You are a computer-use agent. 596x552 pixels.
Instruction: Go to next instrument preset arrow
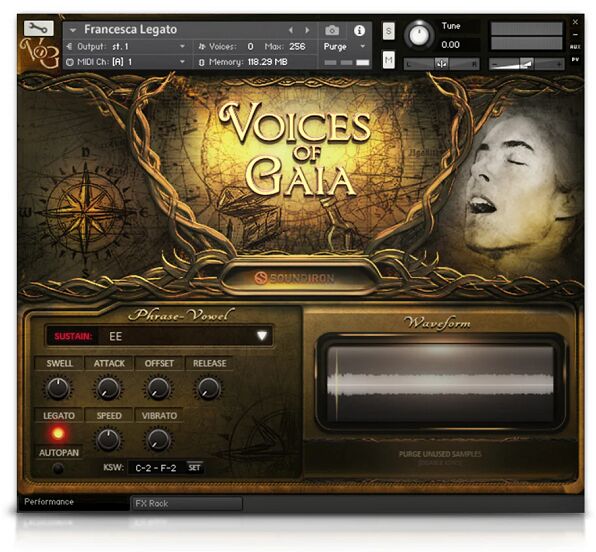(x=307, y=30)
